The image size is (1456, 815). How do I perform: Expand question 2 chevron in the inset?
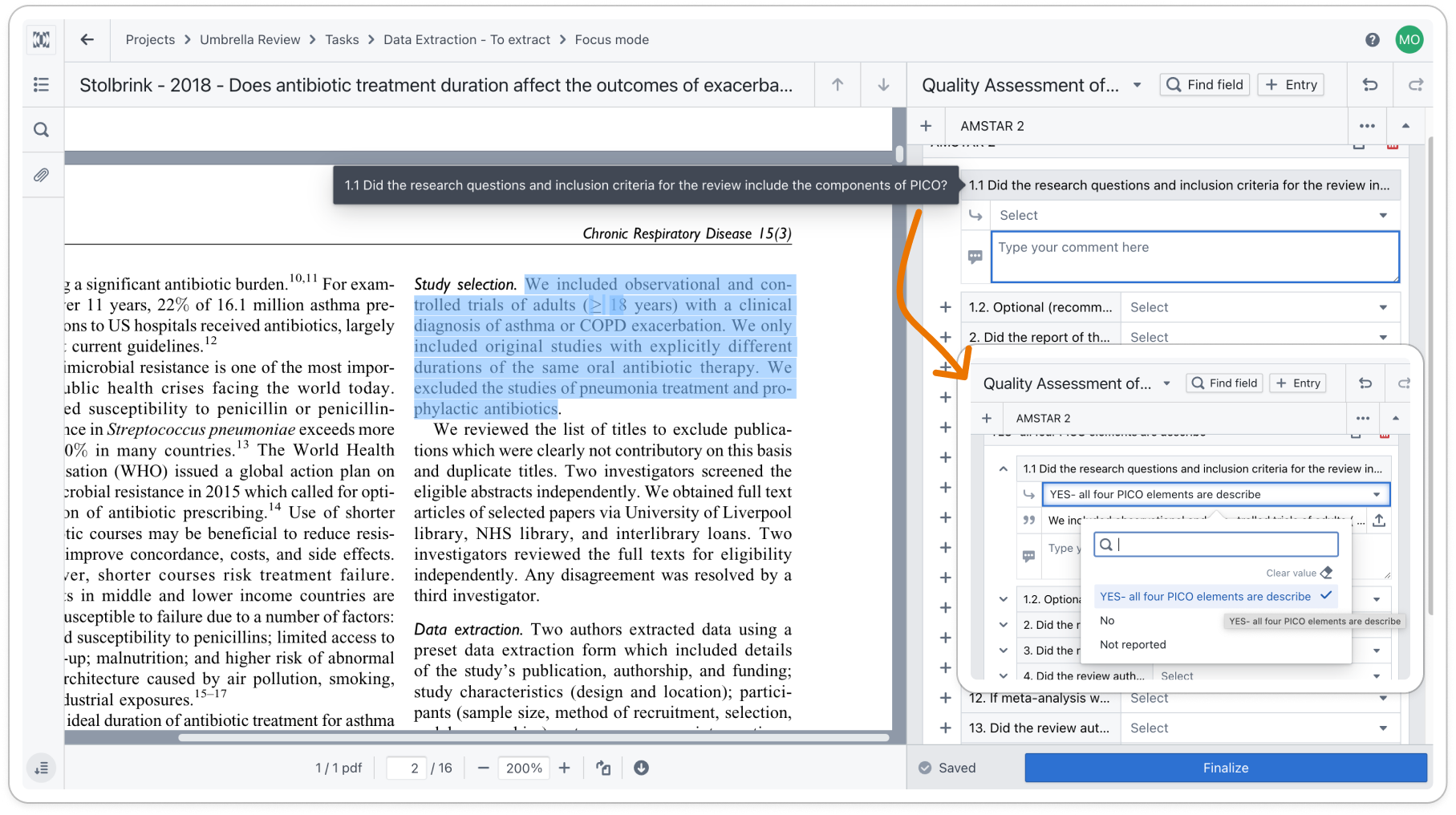click(1003, 625)
